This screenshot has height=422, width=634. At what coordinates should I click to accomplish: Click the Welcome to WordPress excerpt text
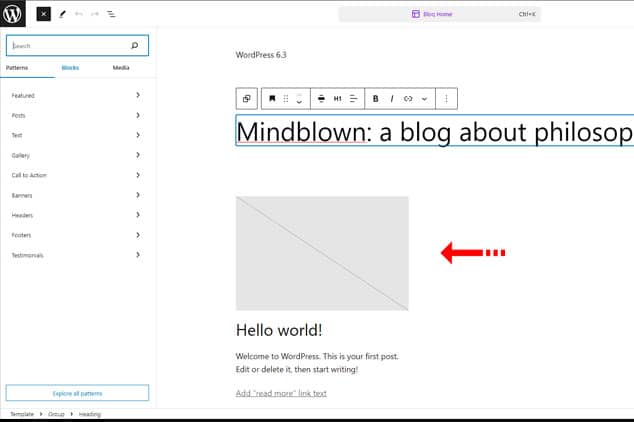point(317,363)
